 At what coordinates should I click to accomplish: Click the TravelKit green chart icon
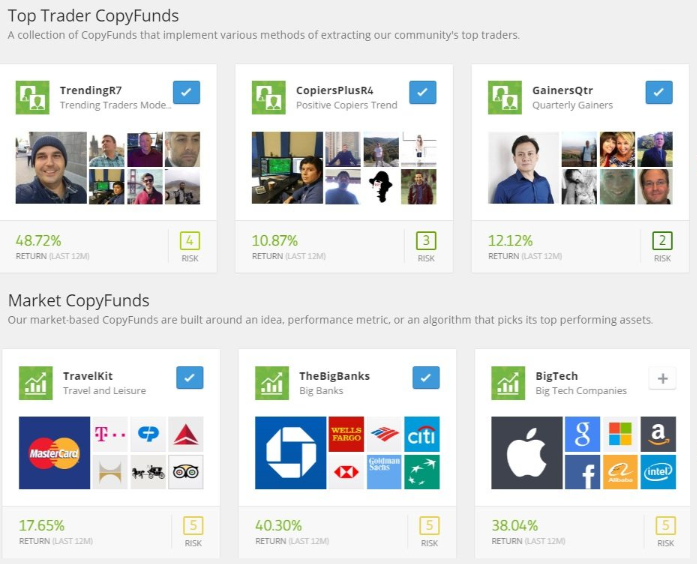pos(36,383)
